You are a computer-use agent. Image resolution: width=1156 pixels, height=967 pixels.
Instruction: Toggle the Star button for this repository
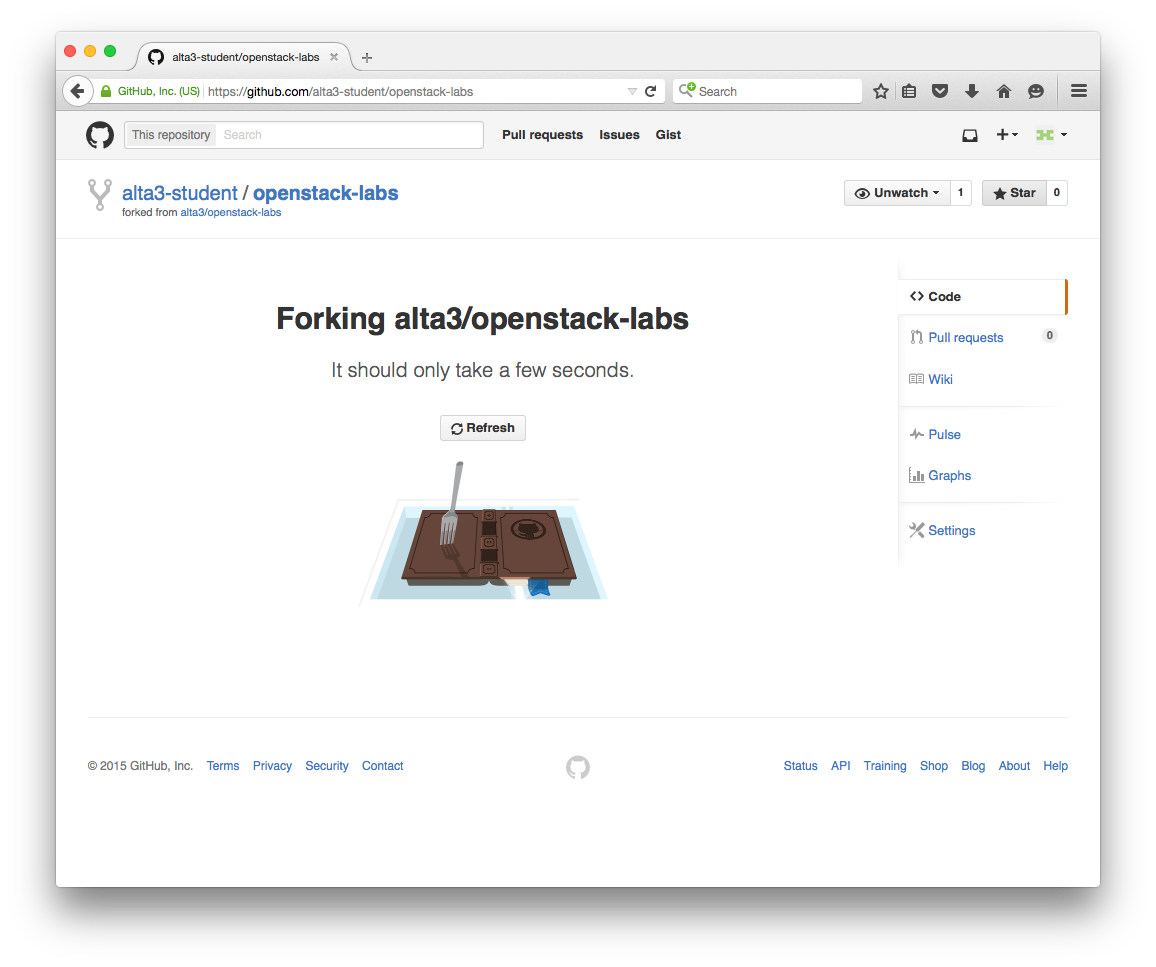click(x=1014, y=193)
